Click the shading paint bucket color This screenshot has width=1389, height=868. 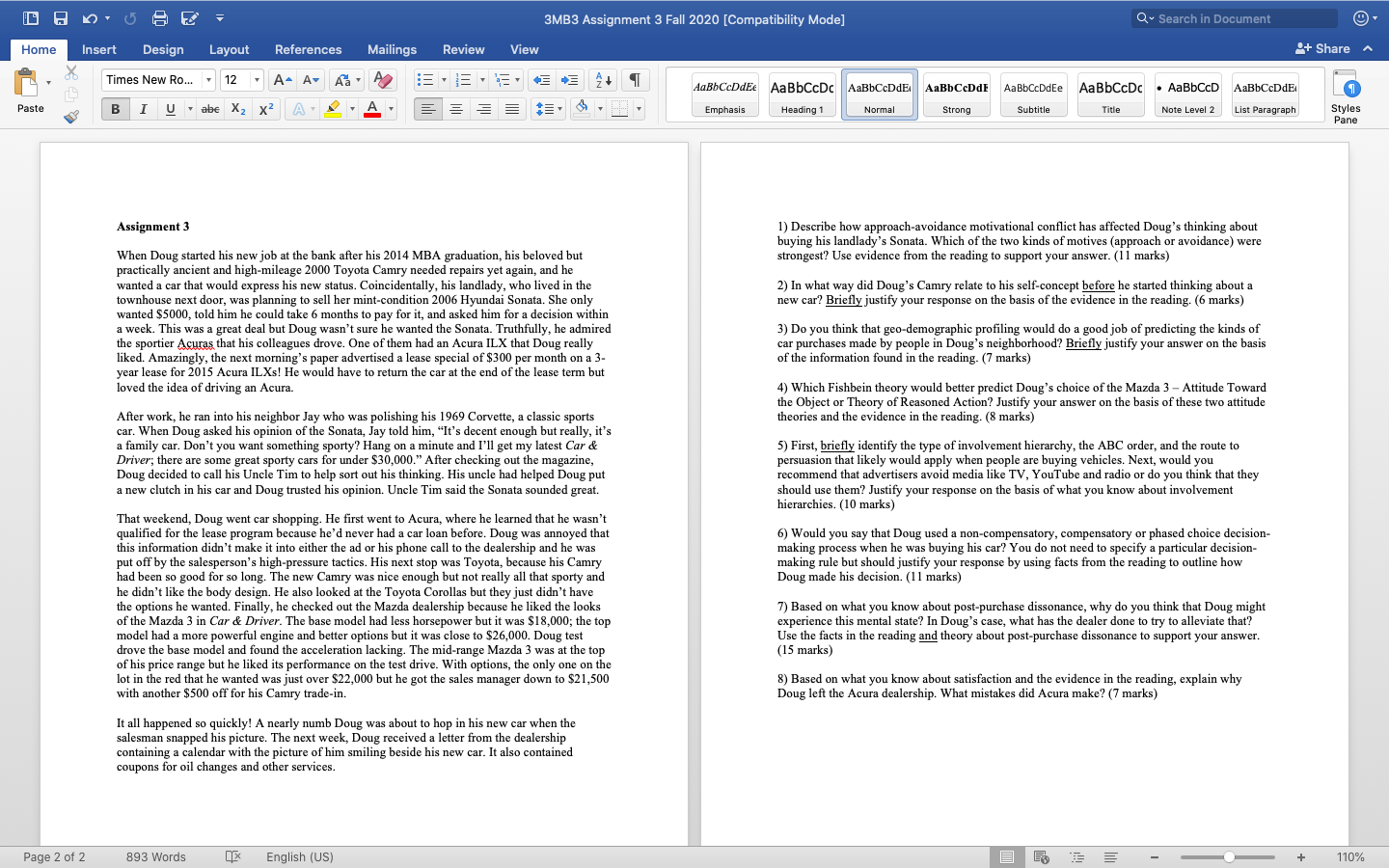[582, 109]
